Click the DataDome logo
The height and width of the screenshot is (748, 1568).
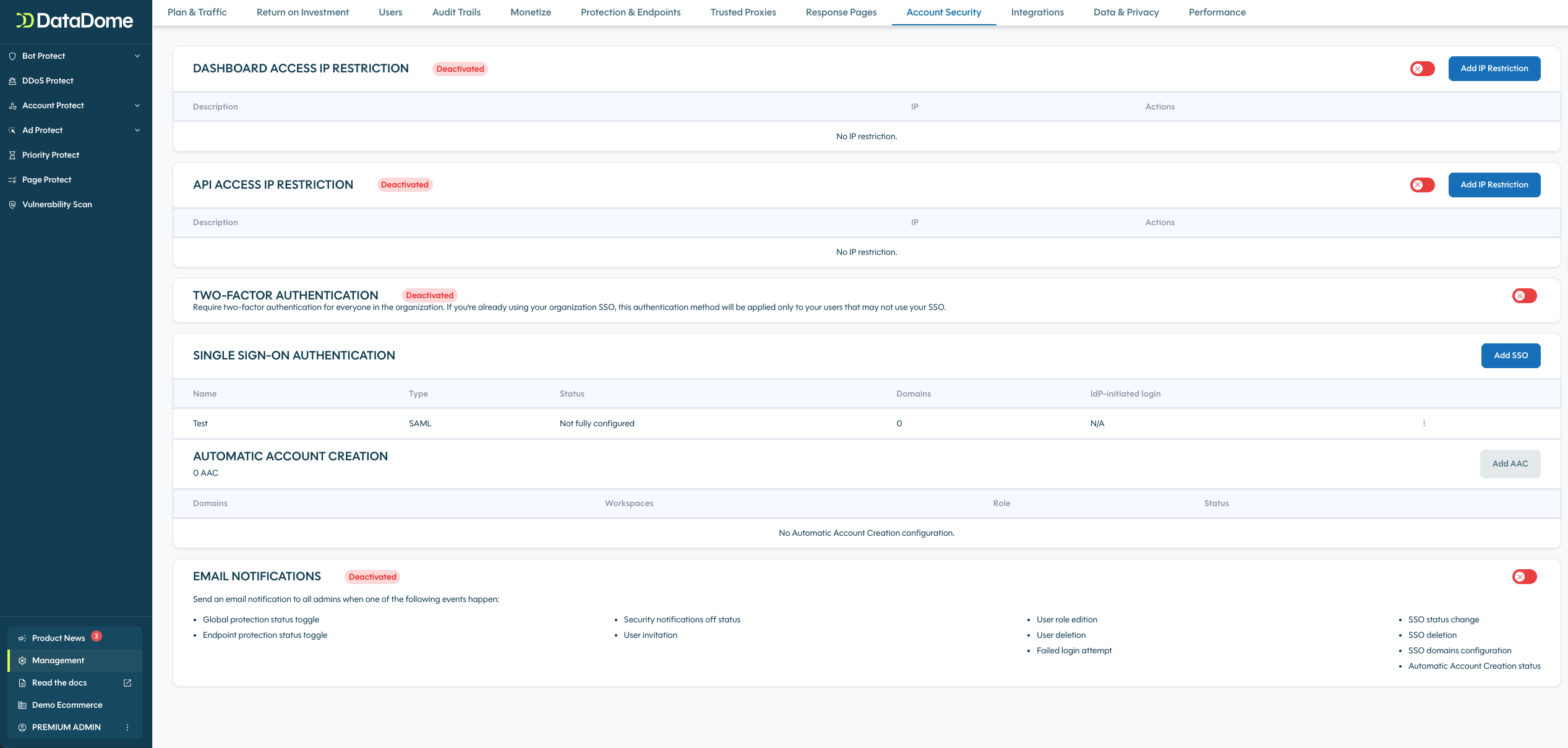tap(75, 21)
